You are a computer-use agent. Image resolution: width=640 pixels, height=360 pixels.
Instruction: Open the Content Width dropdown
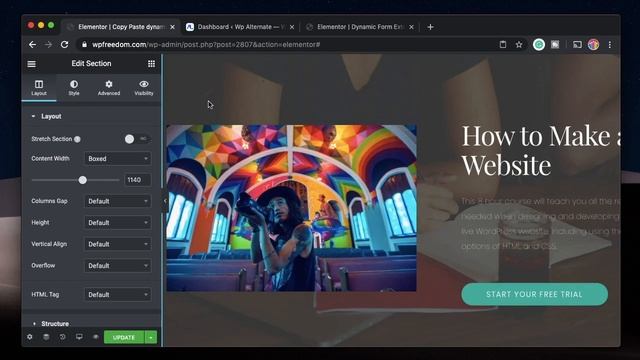point(118,158)
